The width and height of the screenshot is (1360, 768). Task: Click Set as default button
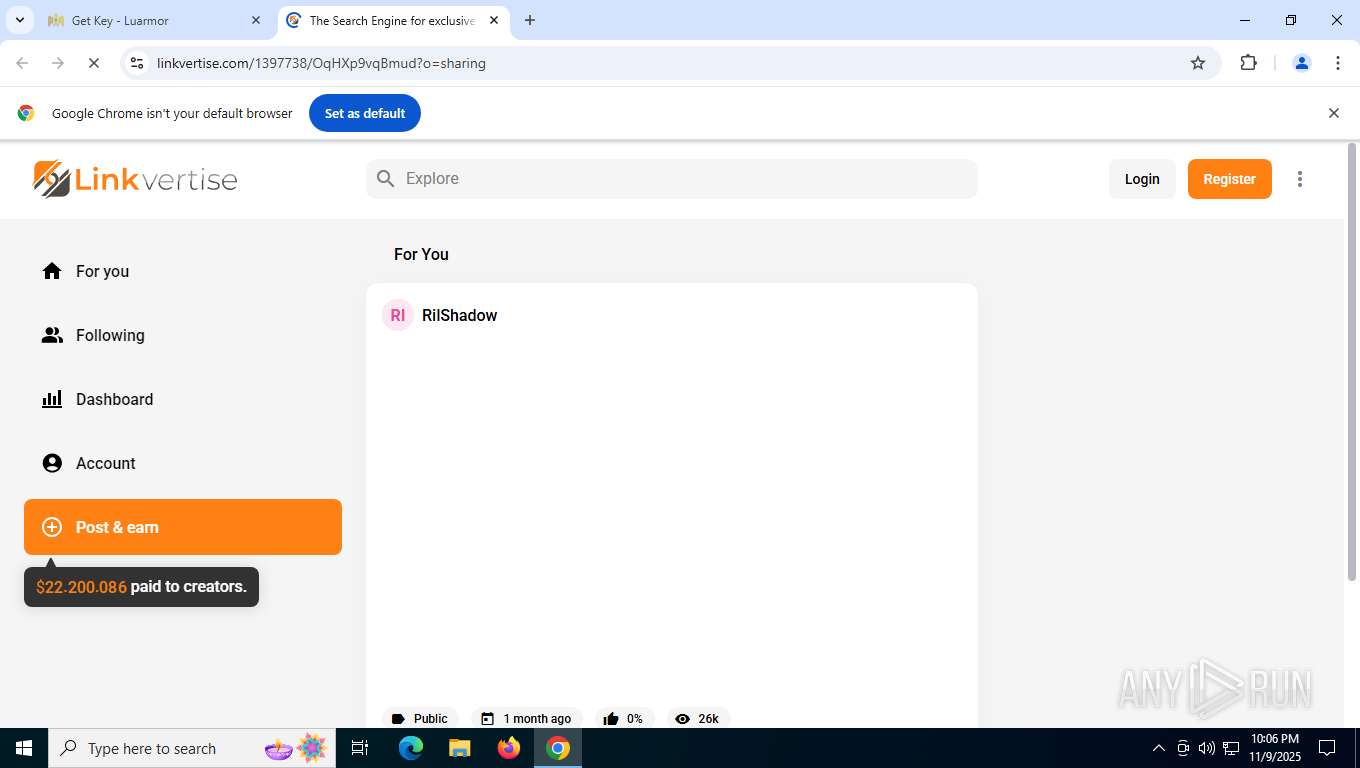[365, 113]
